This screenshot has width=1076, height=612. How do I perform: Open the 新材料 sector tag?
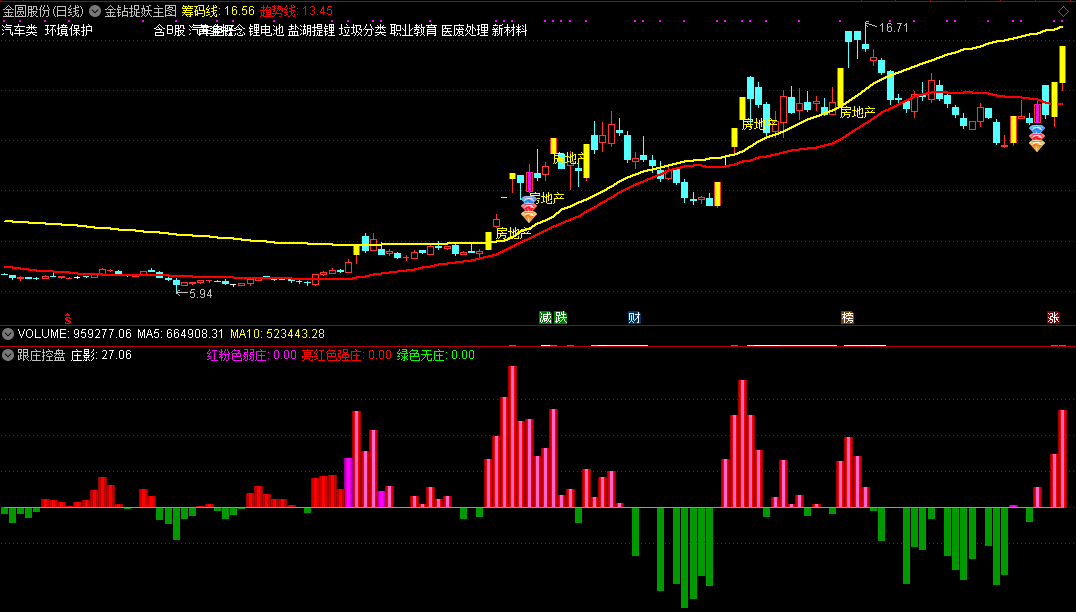510,30
